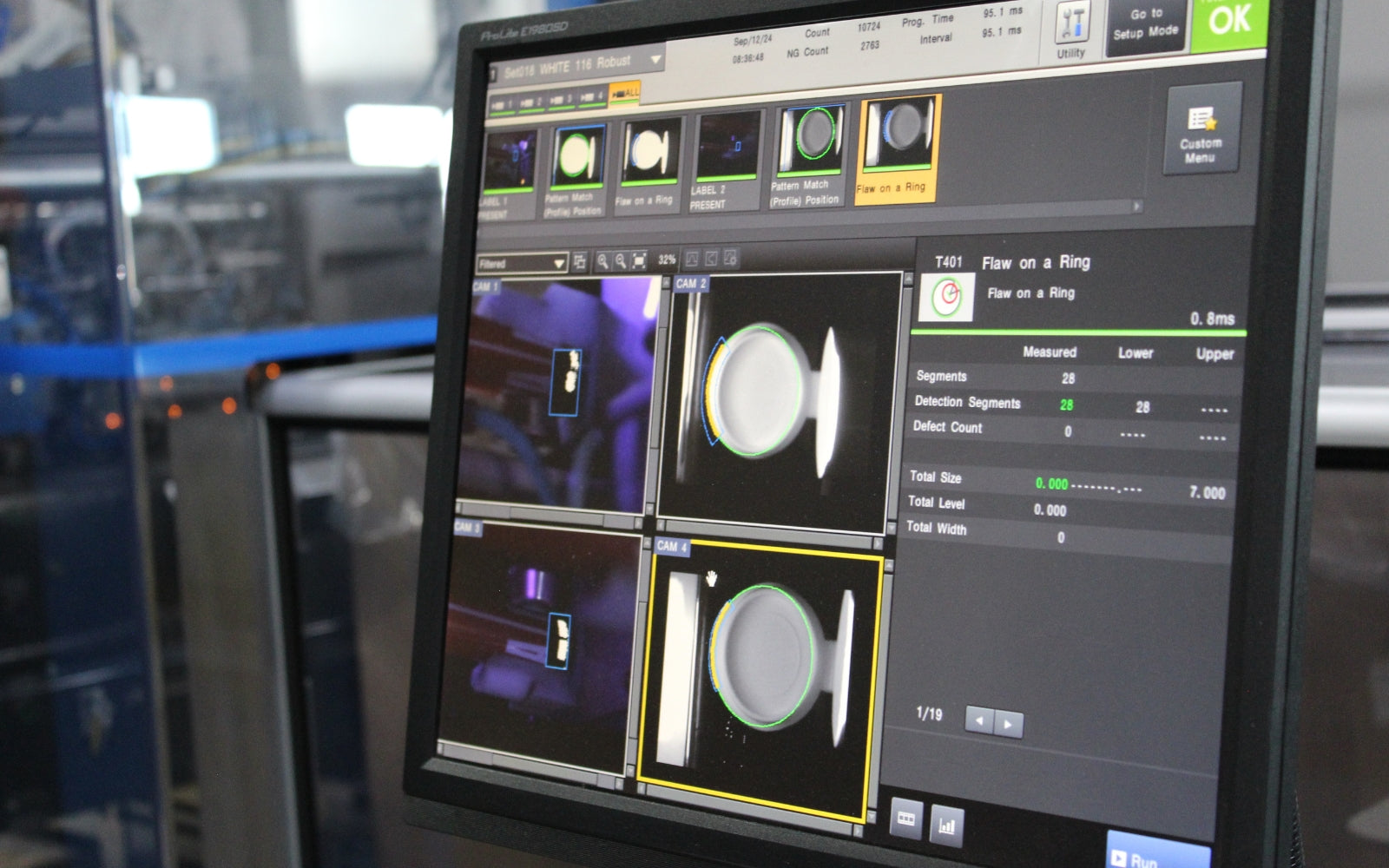Click the histogram profile icon in image toolbar
The height and width of the screenshot is (868, 1389).
pos(692,259)
